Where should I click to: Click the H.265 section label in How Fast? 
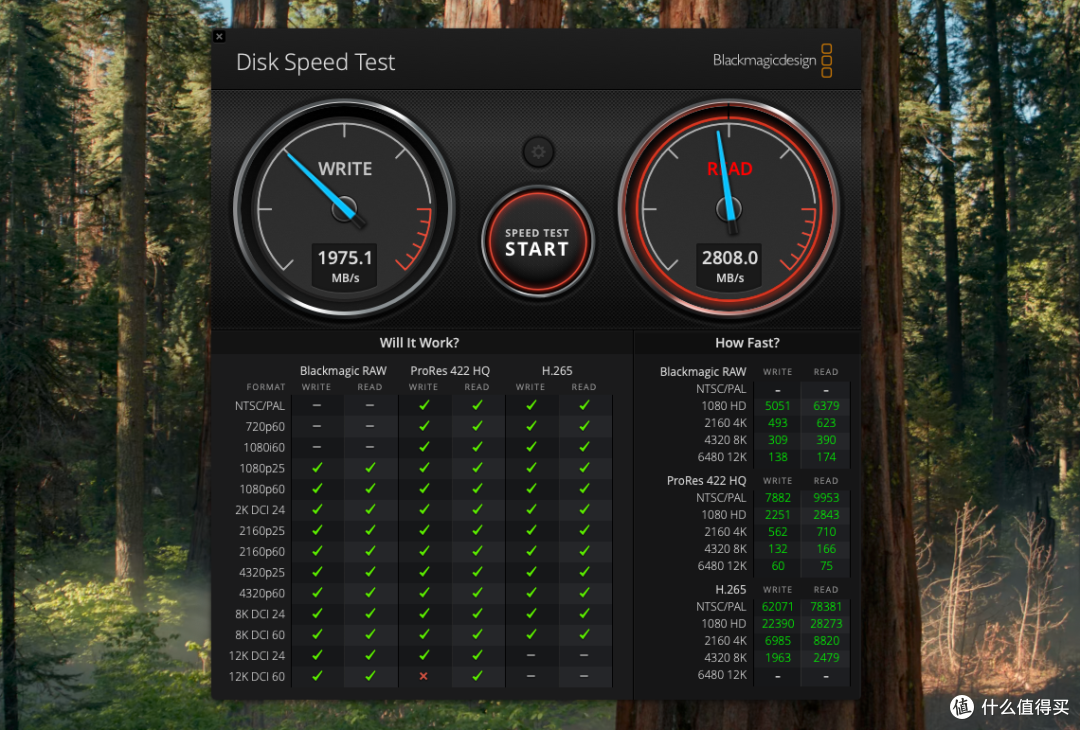click(x=730, y=590)
